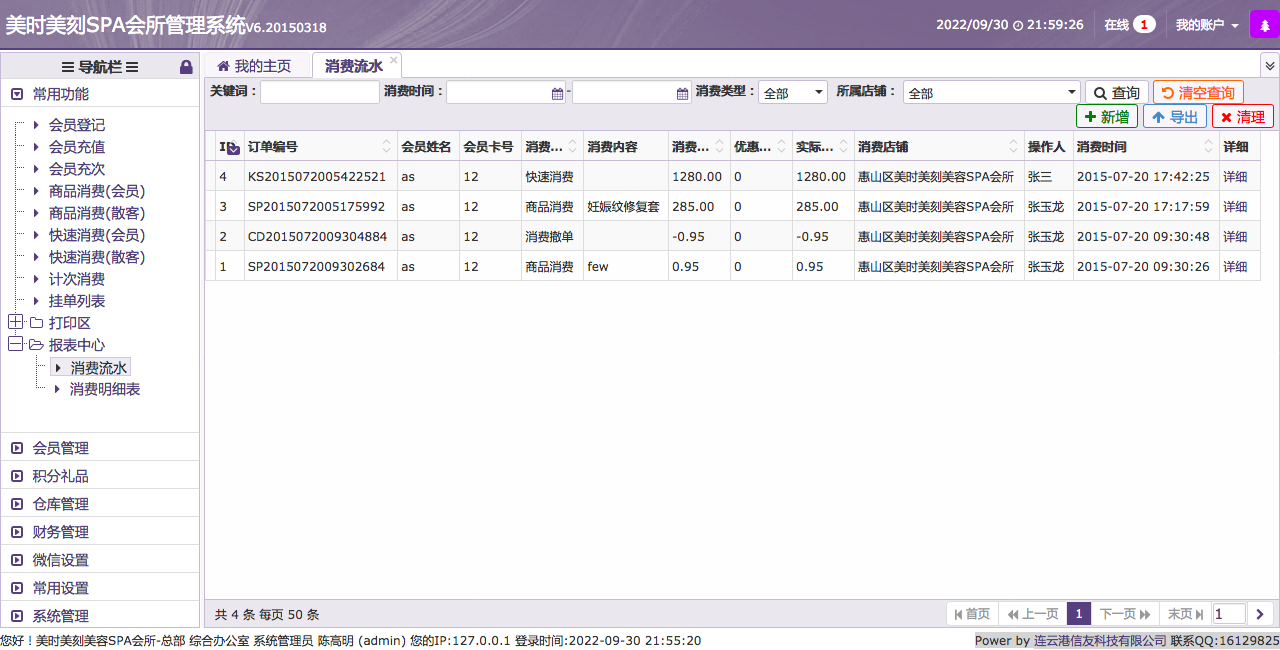The image size is (1280, 650).
Task: Click the 关键词 keyword input field
Action: click(x=319, y=92)
